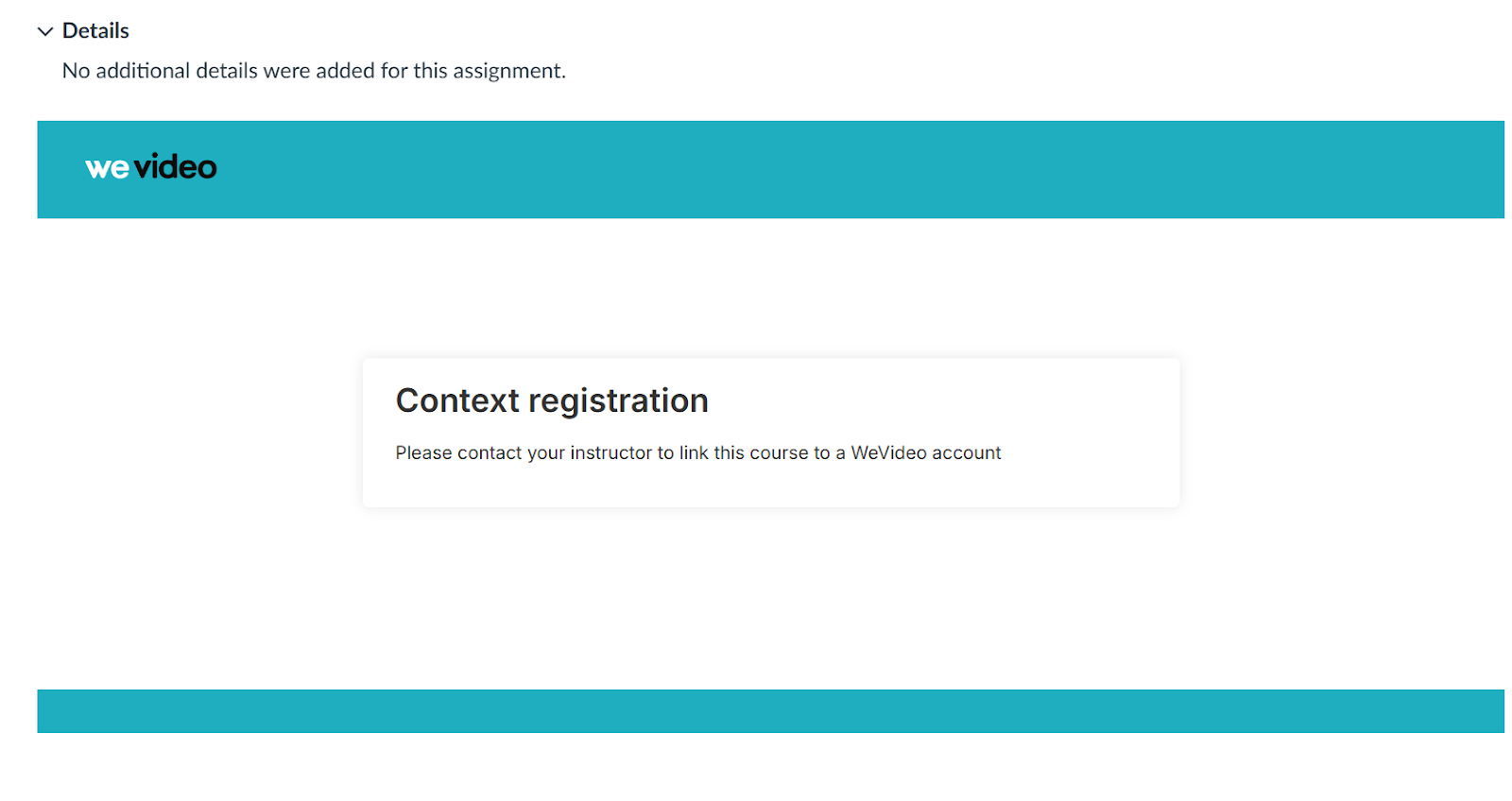The width and height of the screenshot is (1512, 801).
Task: Click the word "WeVideo" in the message
Action: [x=888, y=452]
